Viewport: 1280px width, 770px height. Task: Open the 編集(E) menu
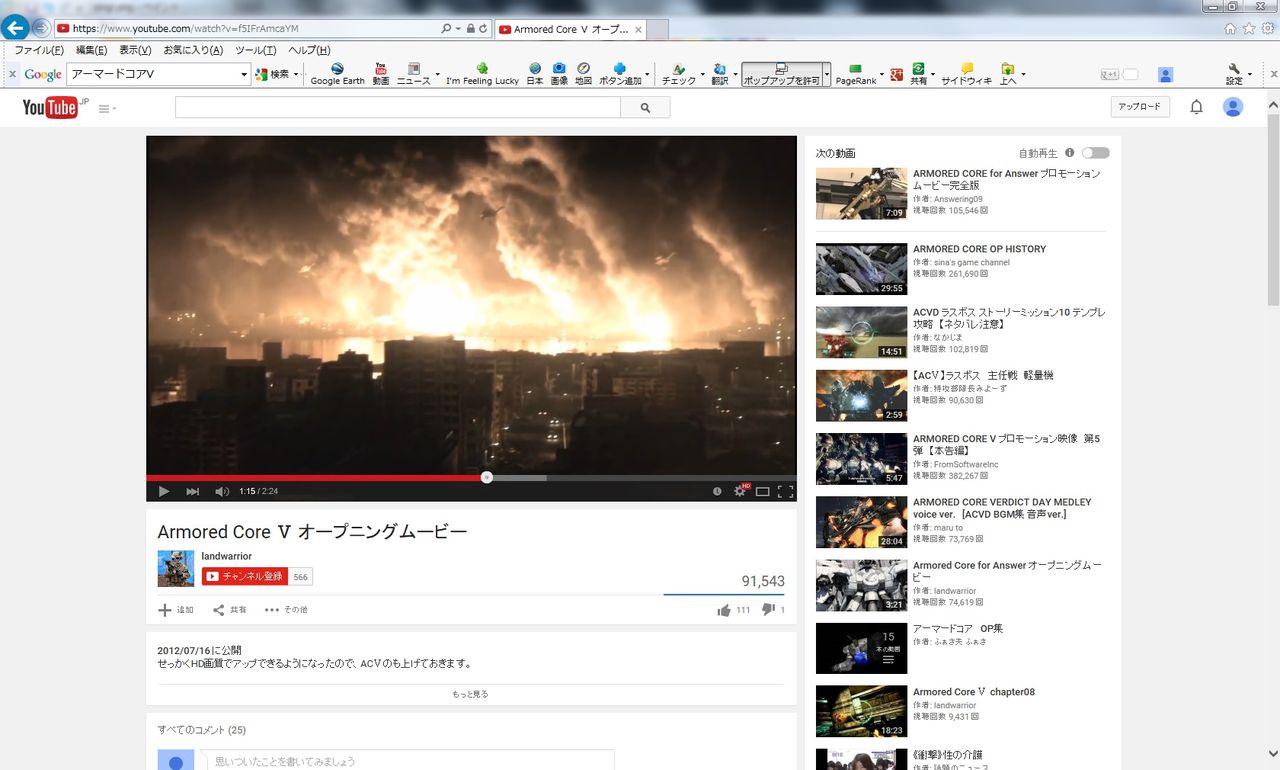click(92, 50)
